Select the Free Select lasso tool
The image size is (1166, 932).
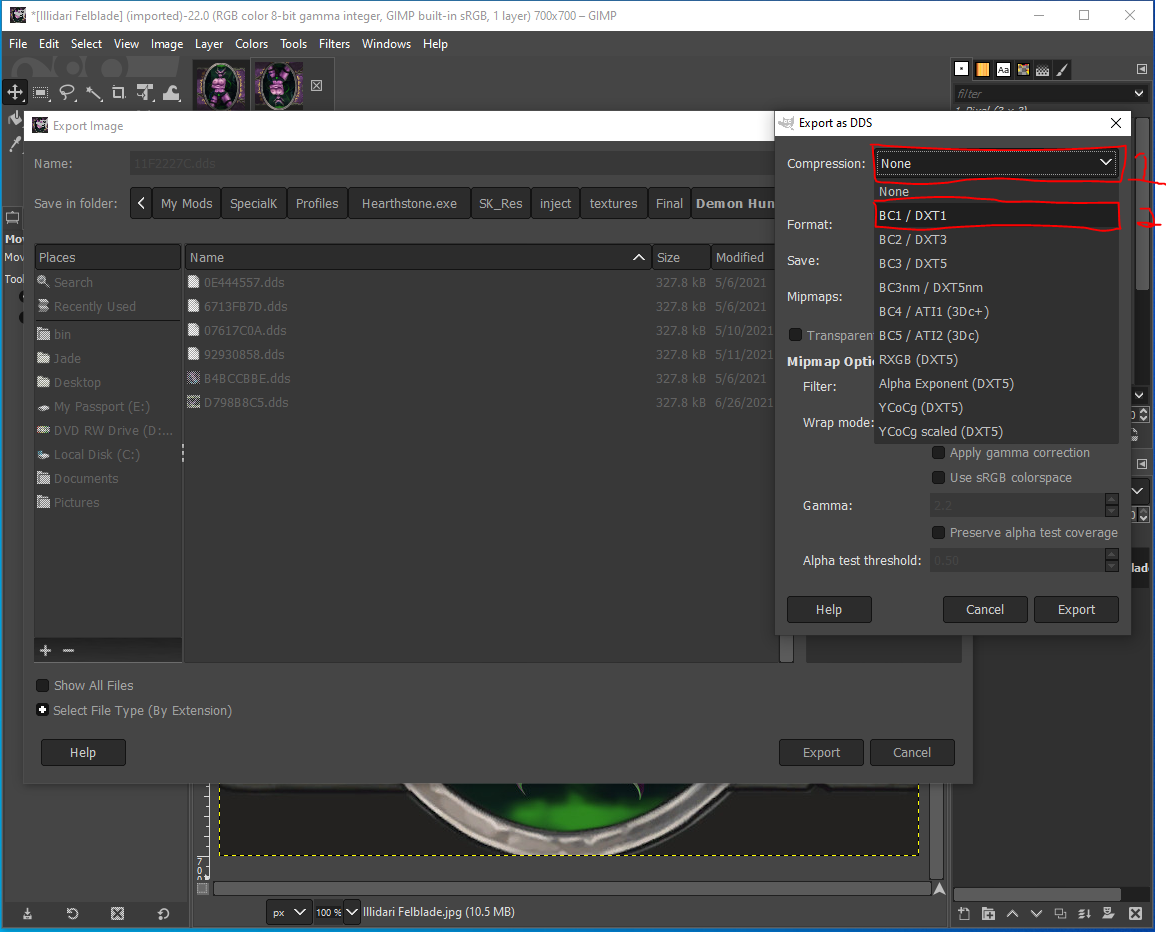point(67,92)
